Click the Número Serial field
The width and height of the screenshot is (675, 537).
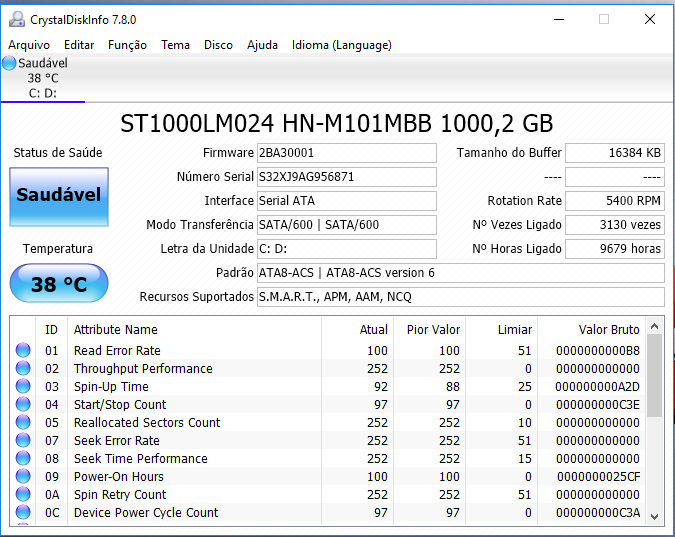point(346,177)
